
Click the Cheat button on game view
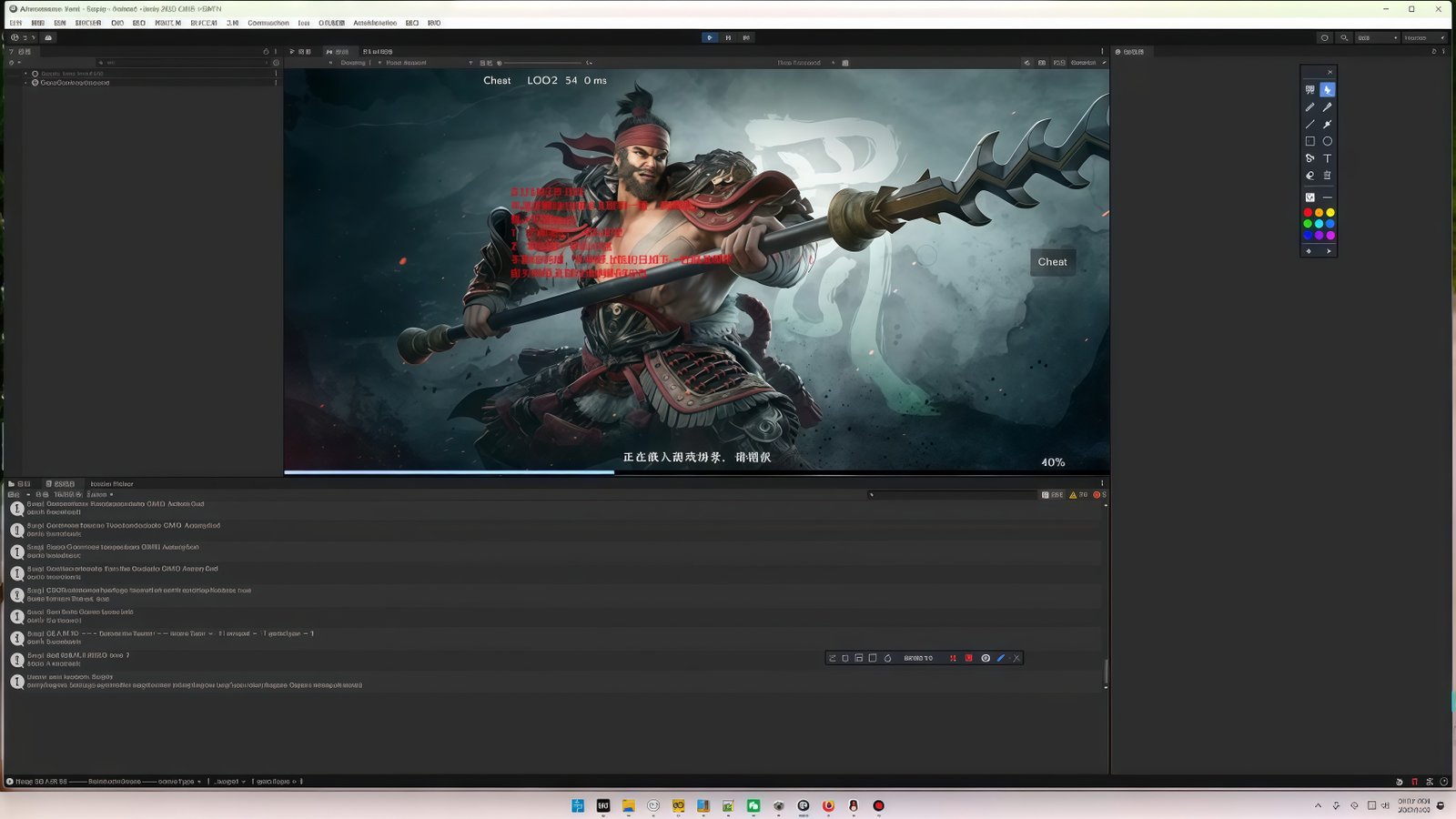[x=1052, y=262]
